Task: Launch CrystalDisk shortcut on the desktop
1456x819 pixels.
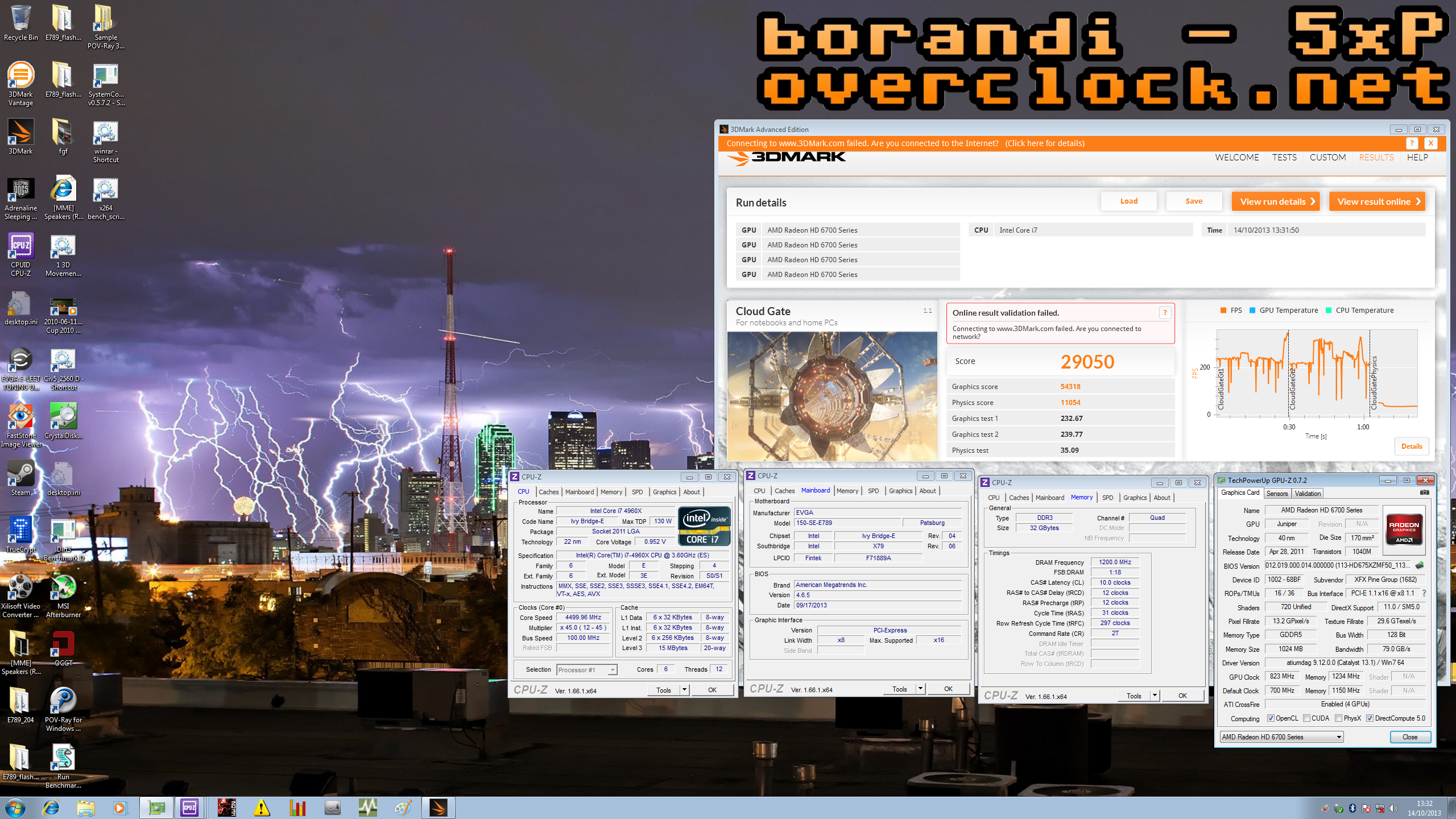Action: 63,421
